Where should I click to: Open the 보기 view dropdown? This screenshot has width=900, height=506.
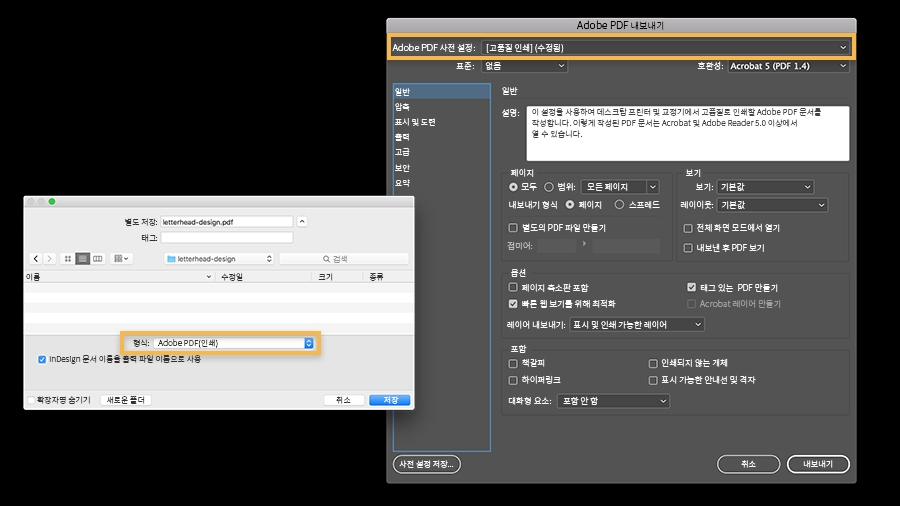click(x=765, y=187)
